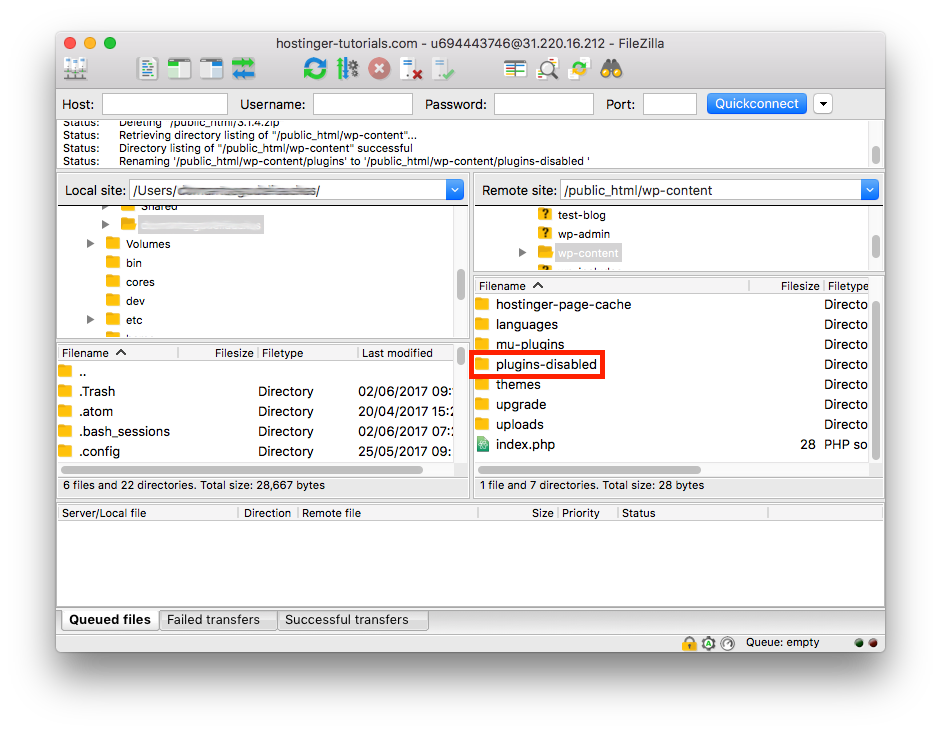
Task: Select the themes remote folder
Action: coord(518,385)
